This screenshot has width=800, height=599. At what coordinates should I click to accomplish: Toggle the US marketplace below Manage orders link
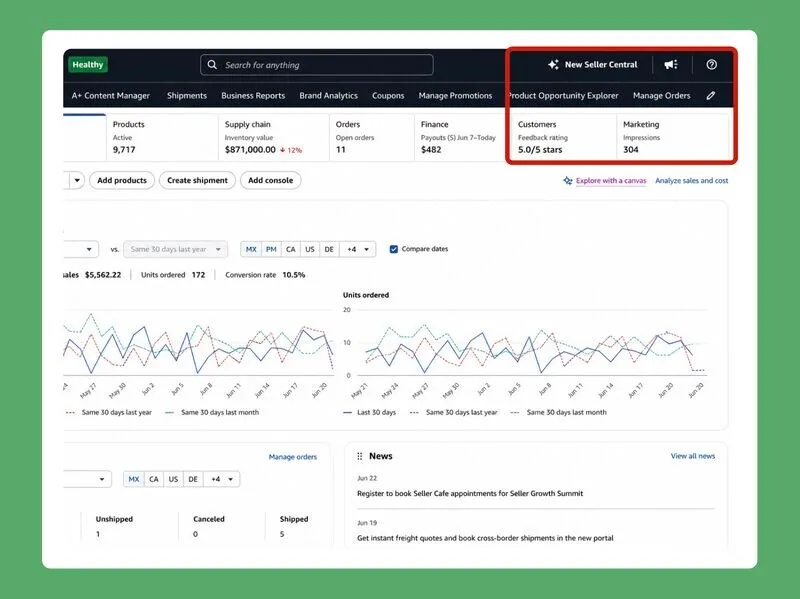(x=173, y=479)
